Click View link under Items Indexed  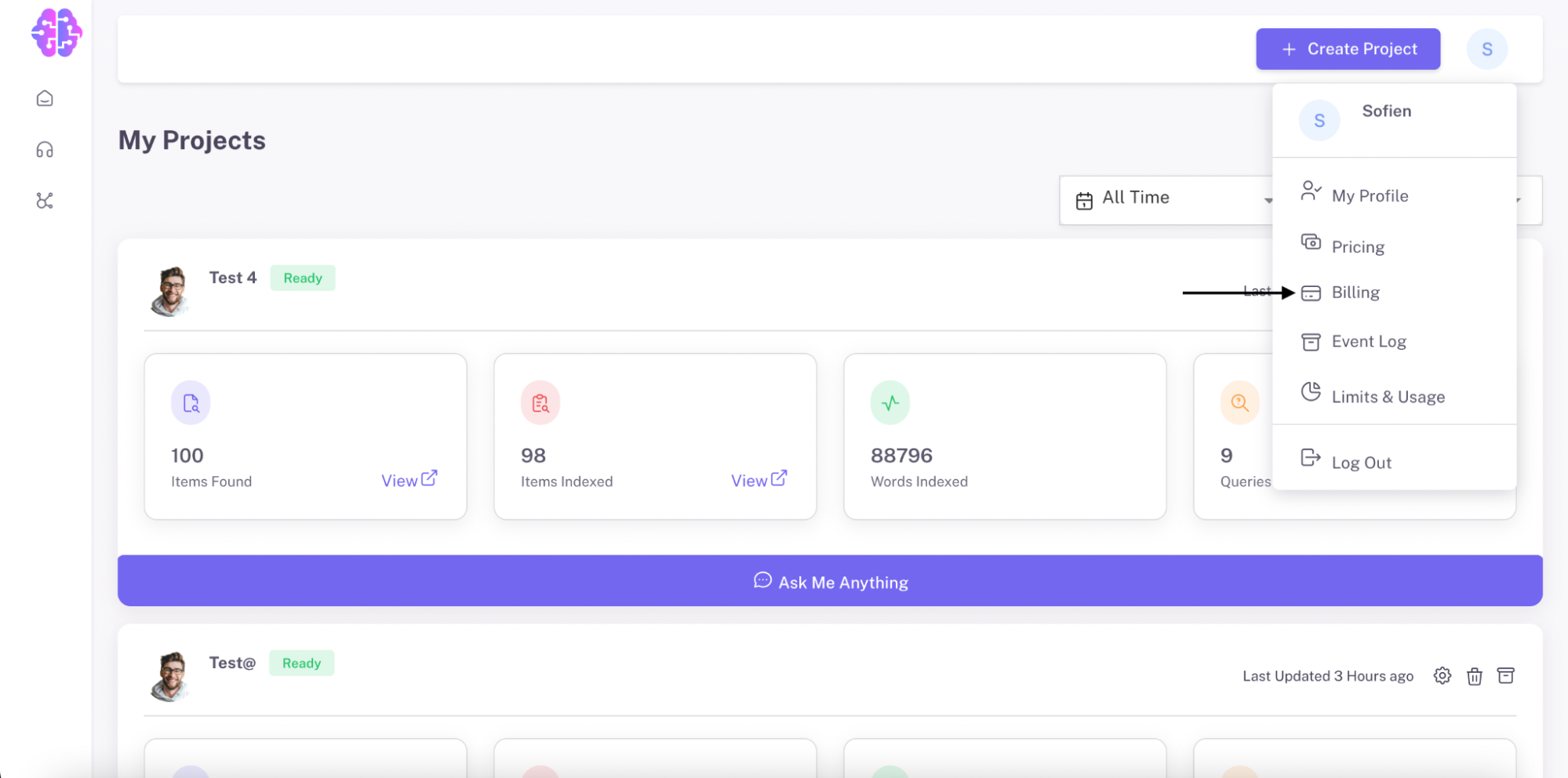click(759, 480)
